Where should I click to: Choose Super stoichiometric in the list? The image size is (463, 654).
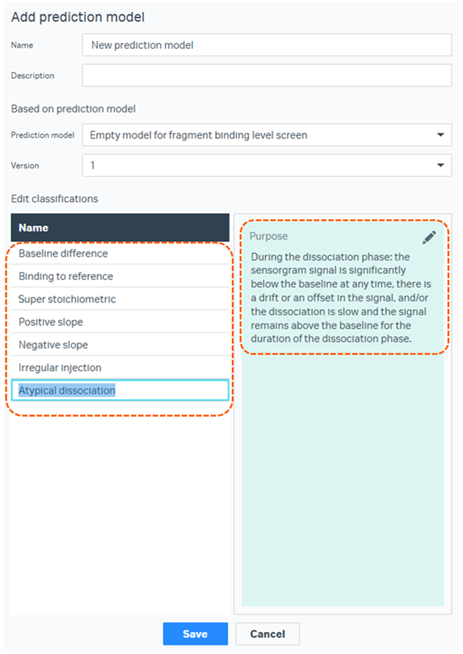click(x=120, y=299)
